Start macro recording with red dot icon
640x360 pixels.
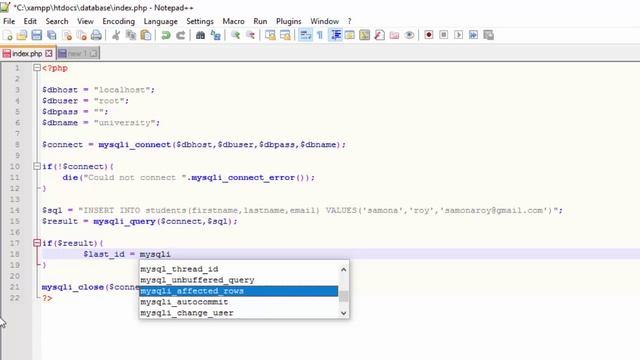[x=429, y=35]
